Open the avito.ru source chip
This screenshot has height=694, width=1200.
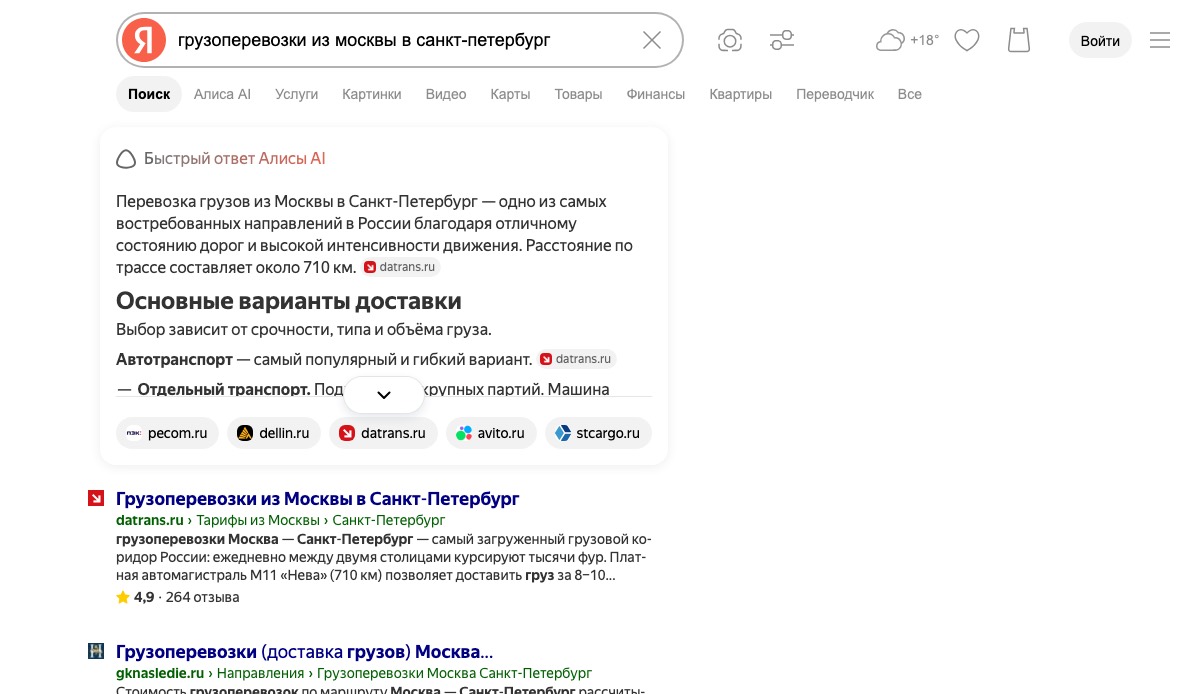(491, 433)
